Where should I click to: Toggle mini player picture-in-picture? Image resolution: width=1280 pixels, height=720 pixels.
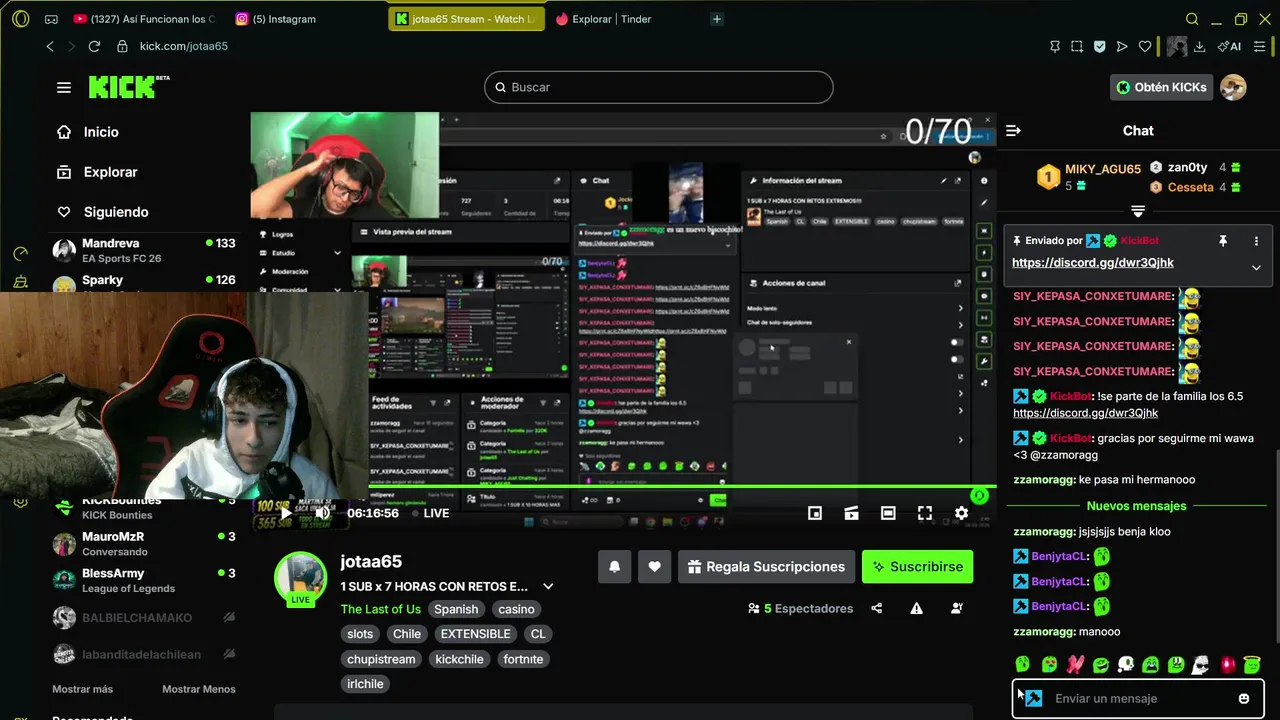[815, 513]
